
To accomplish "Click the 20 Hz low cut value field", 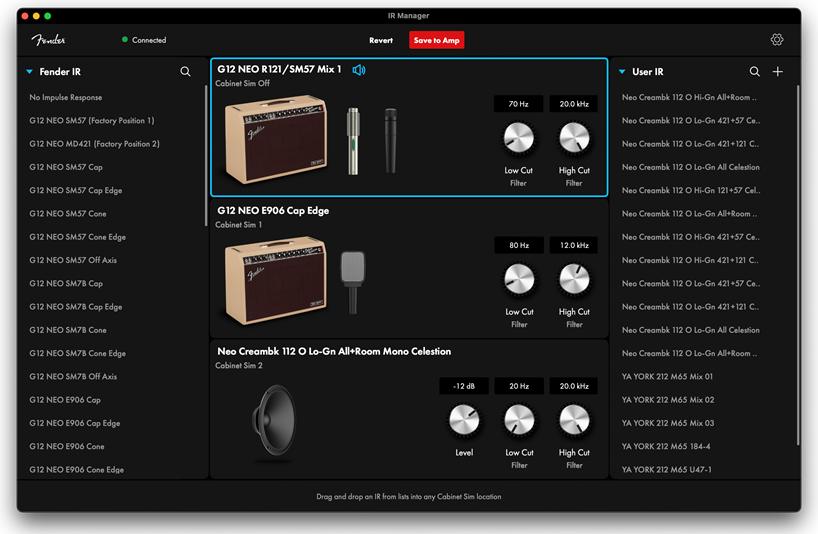I will [x=519, y=386].
